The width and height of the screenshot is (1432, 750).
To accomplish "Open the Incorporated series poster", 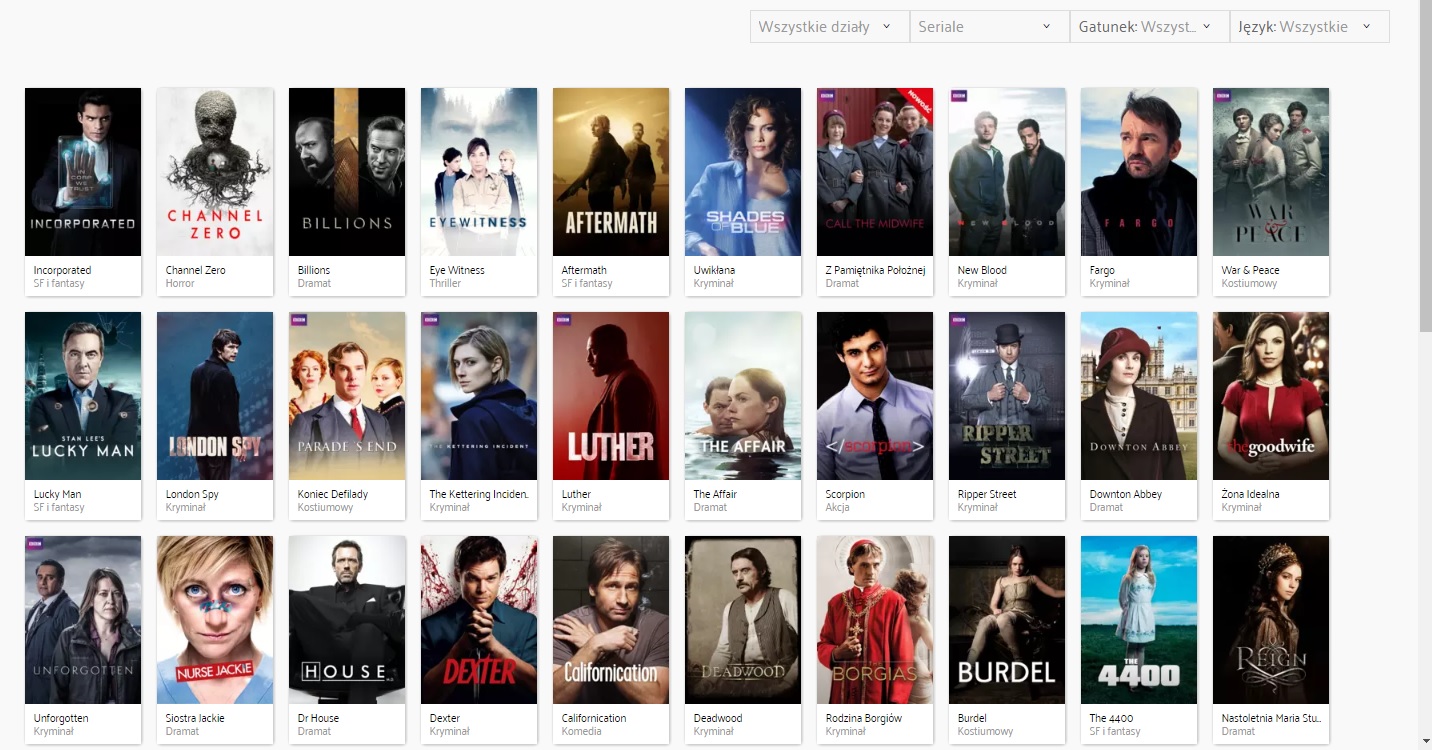I will pyautogui.click(x=83, y=172).
